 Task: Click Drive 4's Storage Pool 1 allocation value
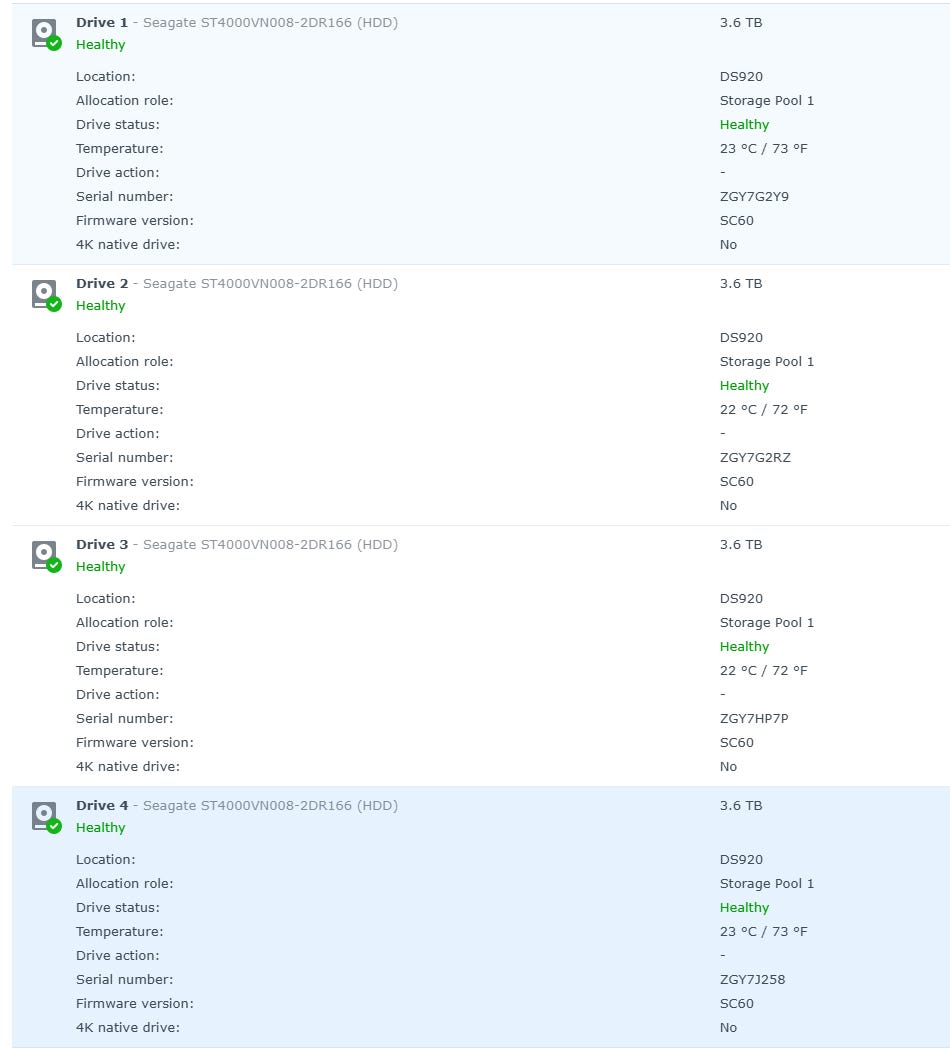tap(767, 884)
